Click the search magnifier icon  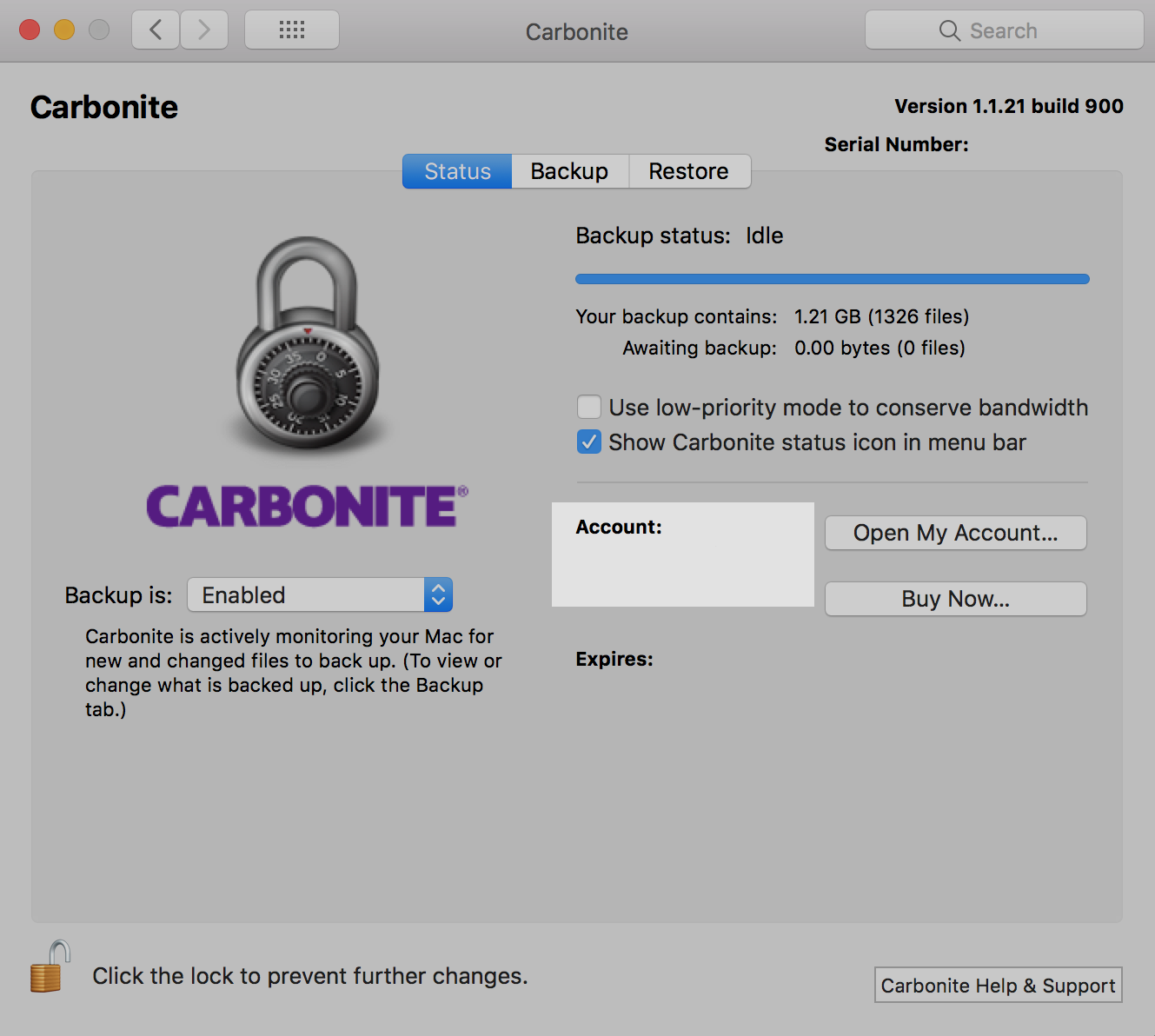pos(950,30)
